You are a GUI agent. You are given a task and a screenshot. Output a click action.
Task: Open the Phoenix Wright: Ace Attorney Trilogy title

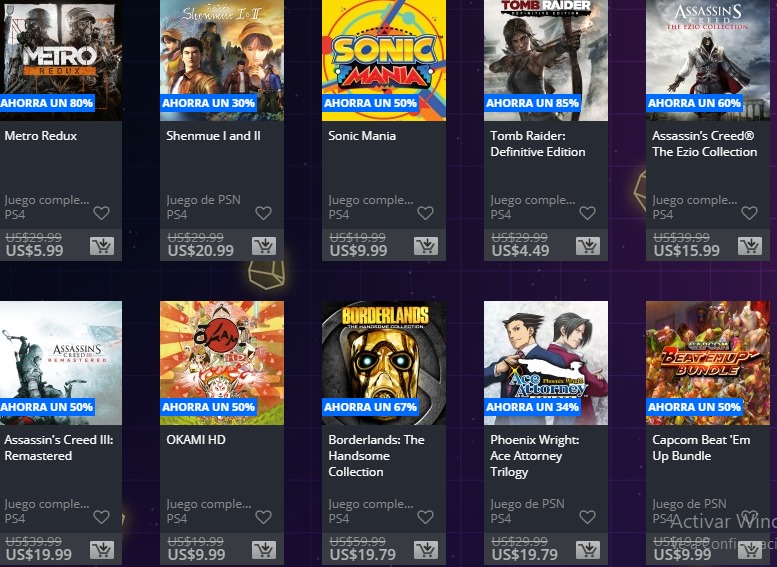click(x=535, y=455)
